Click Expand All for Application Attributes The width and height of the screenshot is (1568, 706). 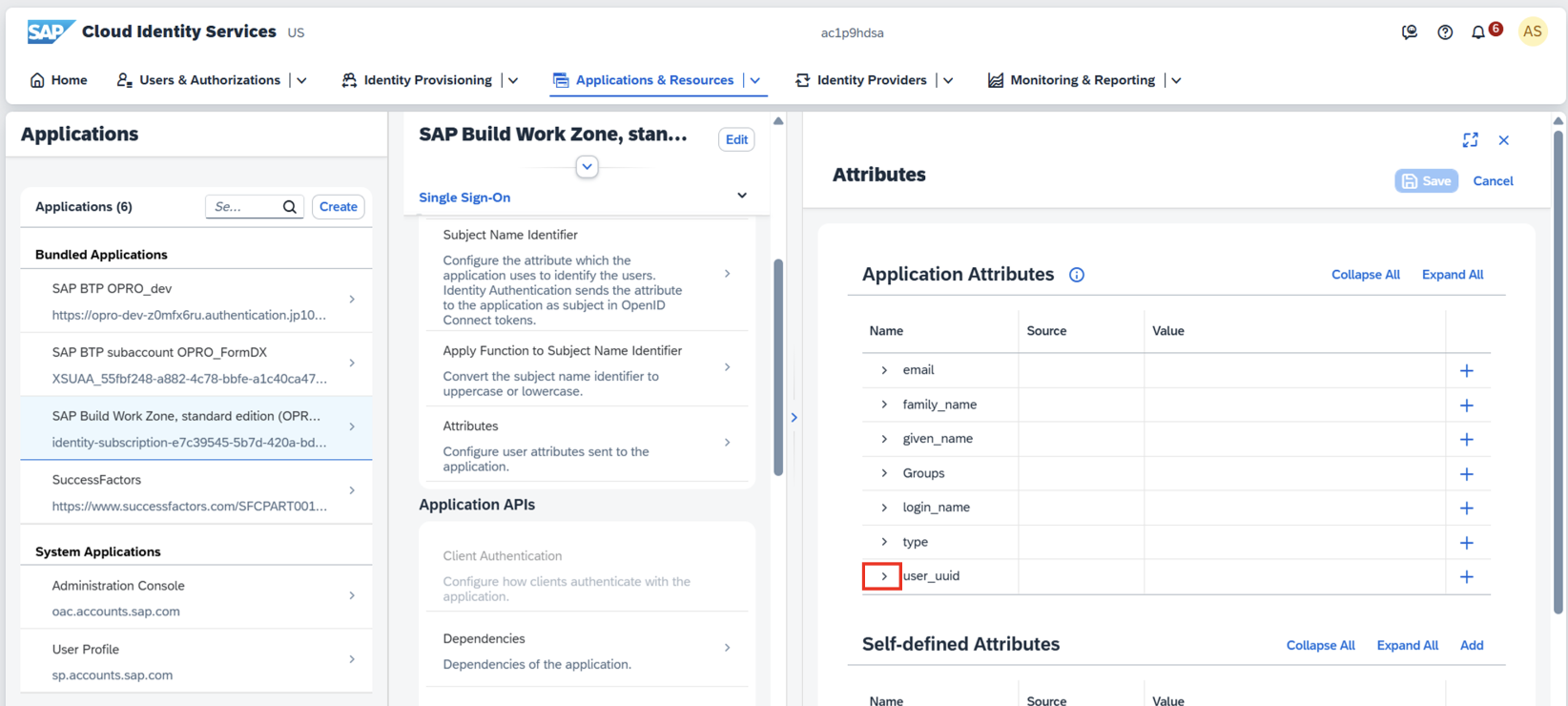1452,275
